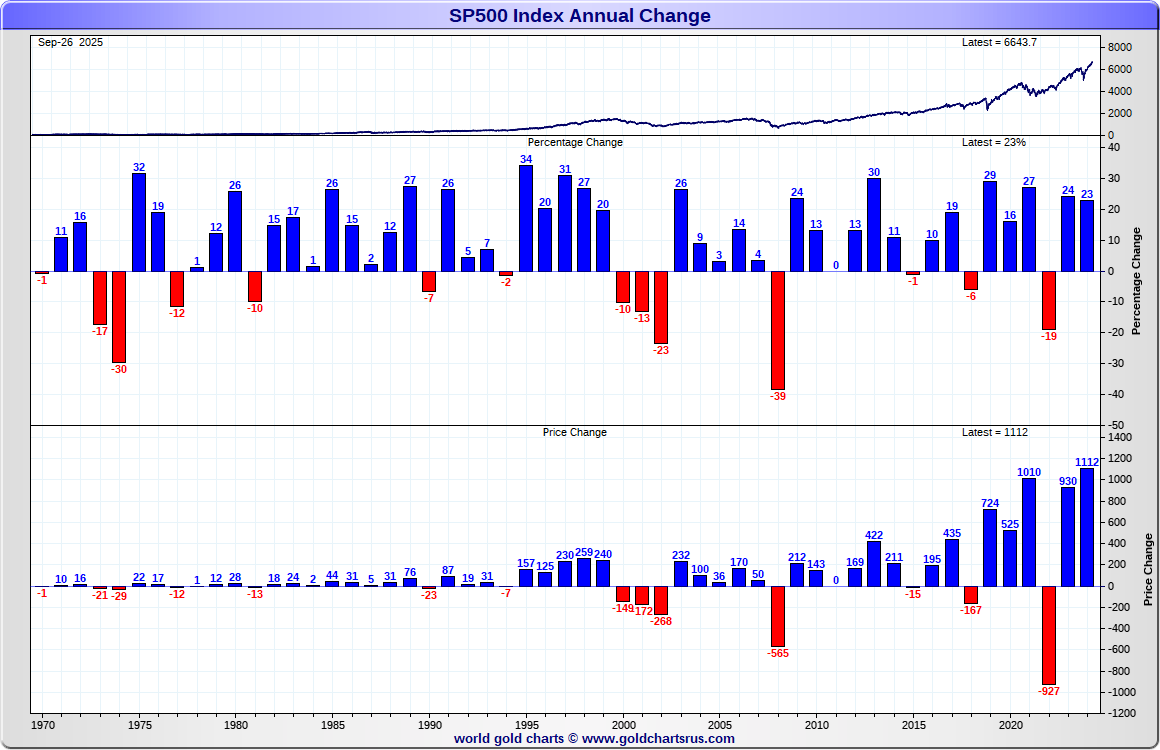Click the centered 'Price Change' panel heading
The height and width of the screenshot is (750, 1160).
click(x=574, y=432)
